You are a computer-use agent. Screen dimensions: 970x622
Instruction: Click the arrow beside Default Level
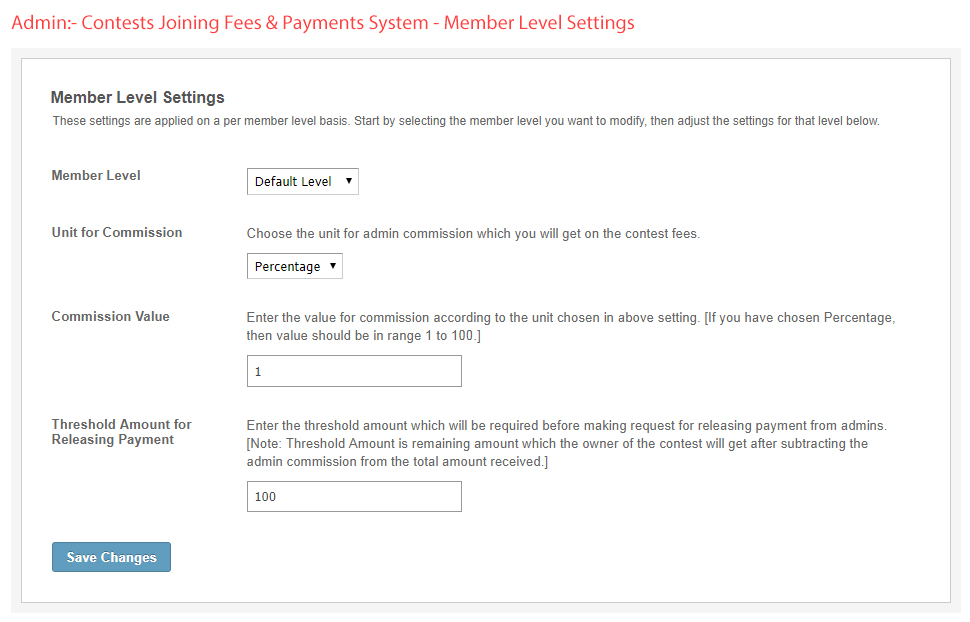tap(348, 181)
